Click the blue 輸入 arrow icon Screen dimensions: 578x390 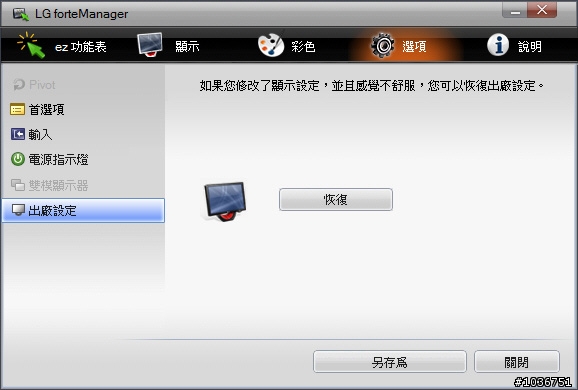coord(18,134)
